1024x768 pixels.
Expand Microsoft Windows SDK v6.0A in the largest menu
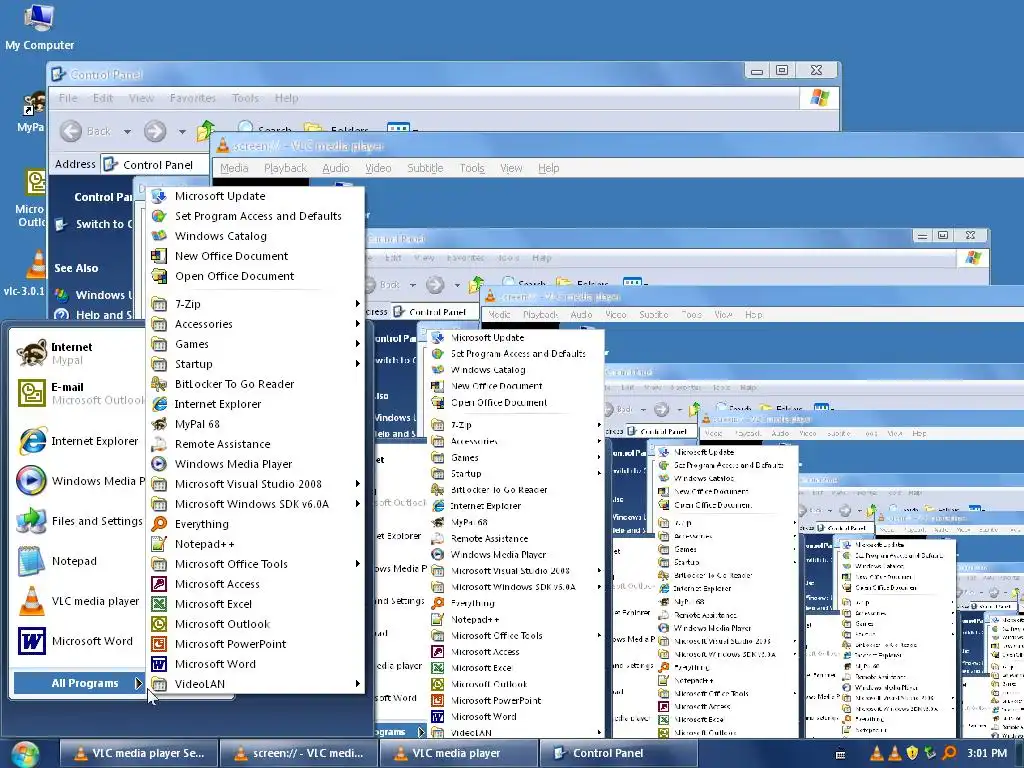pyautogui.click(x=257, y=504)
